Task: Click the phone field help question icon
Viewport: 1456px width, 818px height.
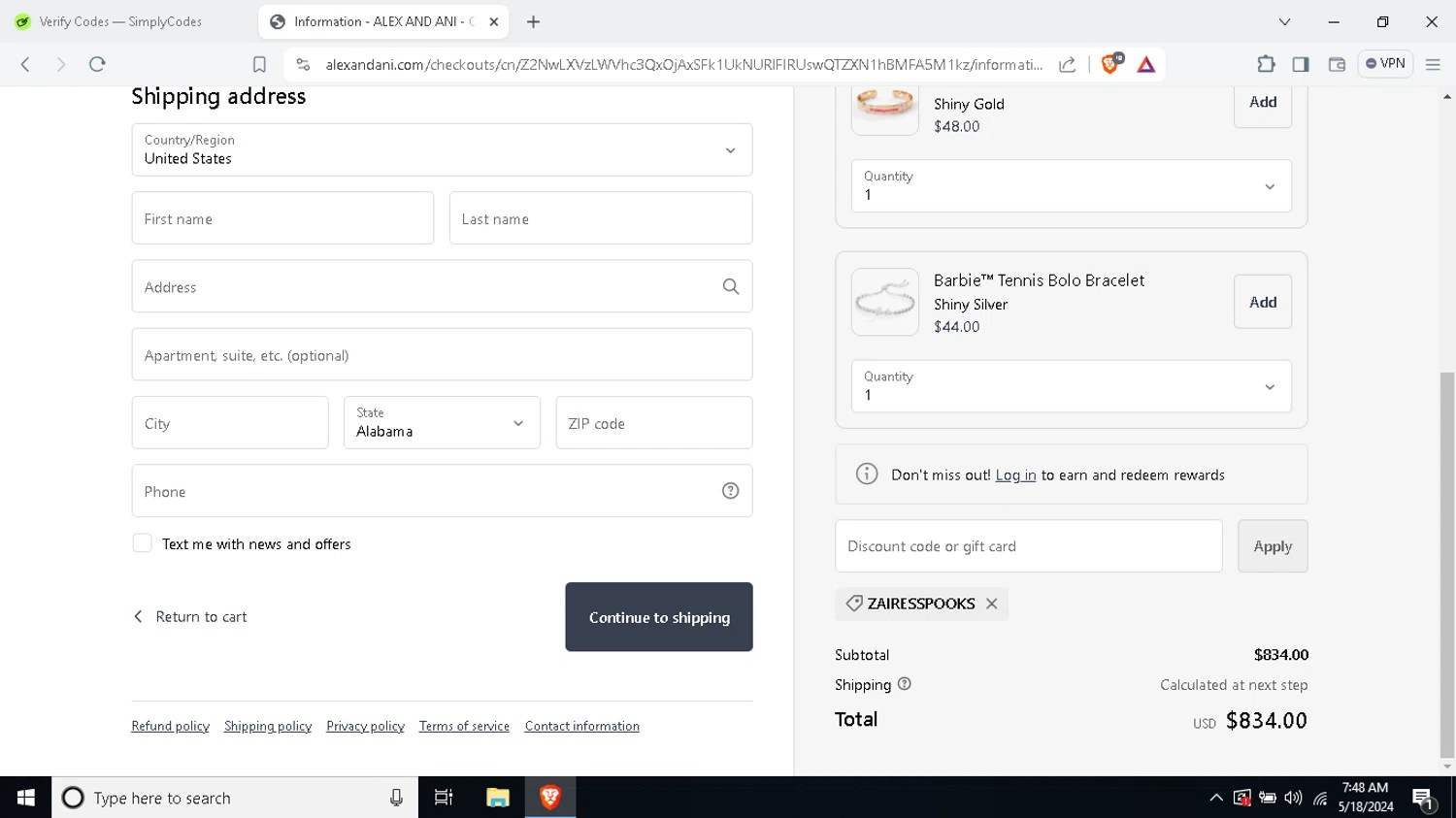Action: 731,491
